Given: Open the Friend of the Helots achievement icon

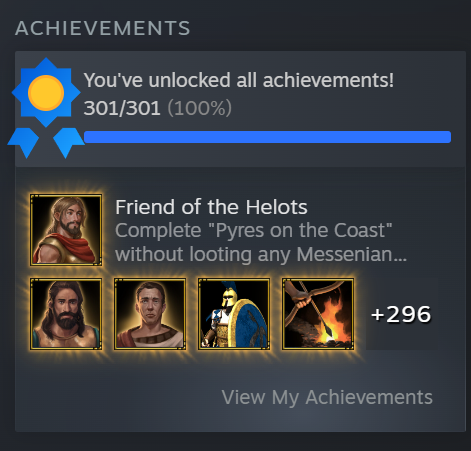Looking at the screenshot, I should coord(66,230).
